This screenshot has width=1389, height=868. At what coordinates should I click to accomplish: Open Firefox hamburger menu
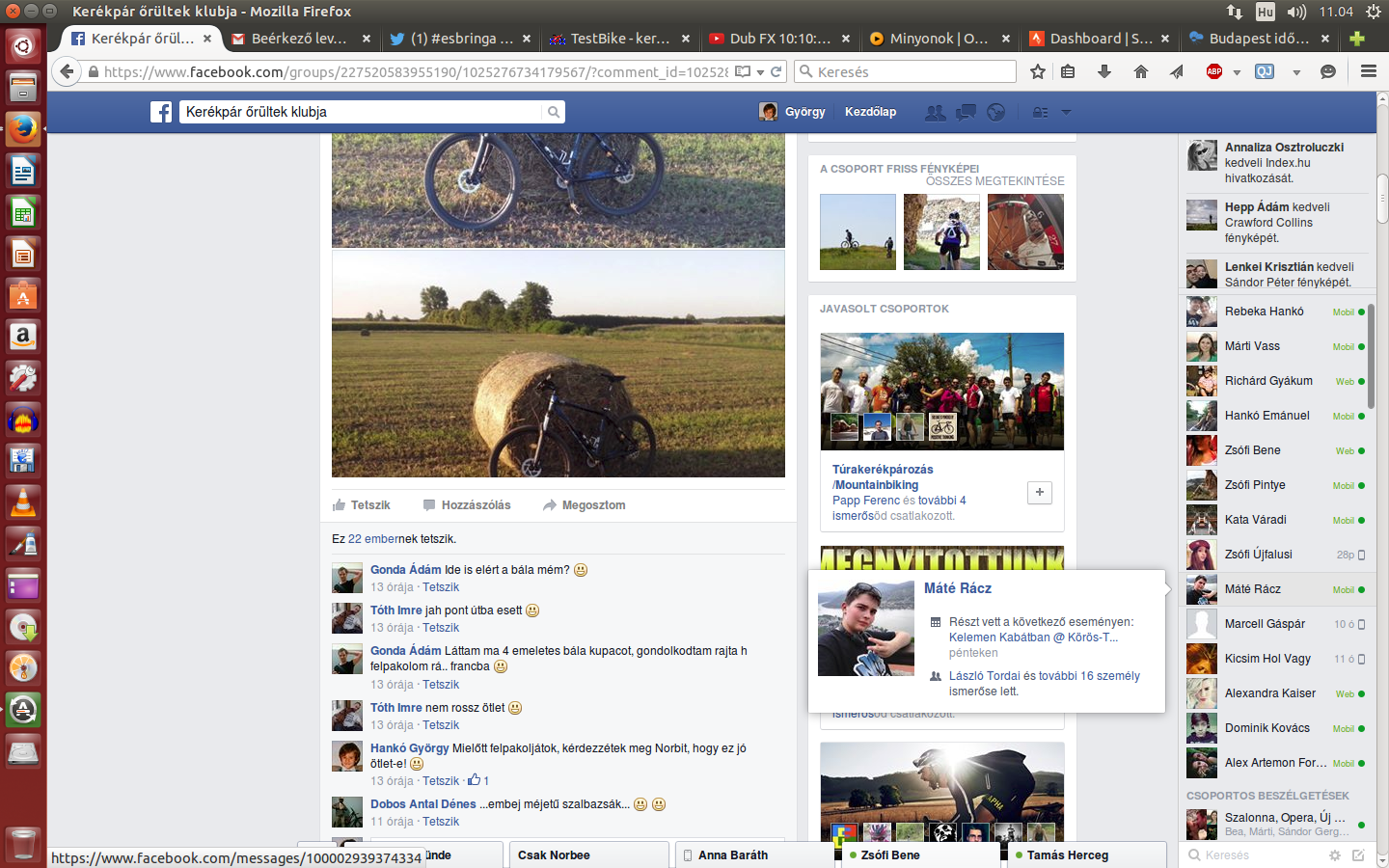[1368, 71]
